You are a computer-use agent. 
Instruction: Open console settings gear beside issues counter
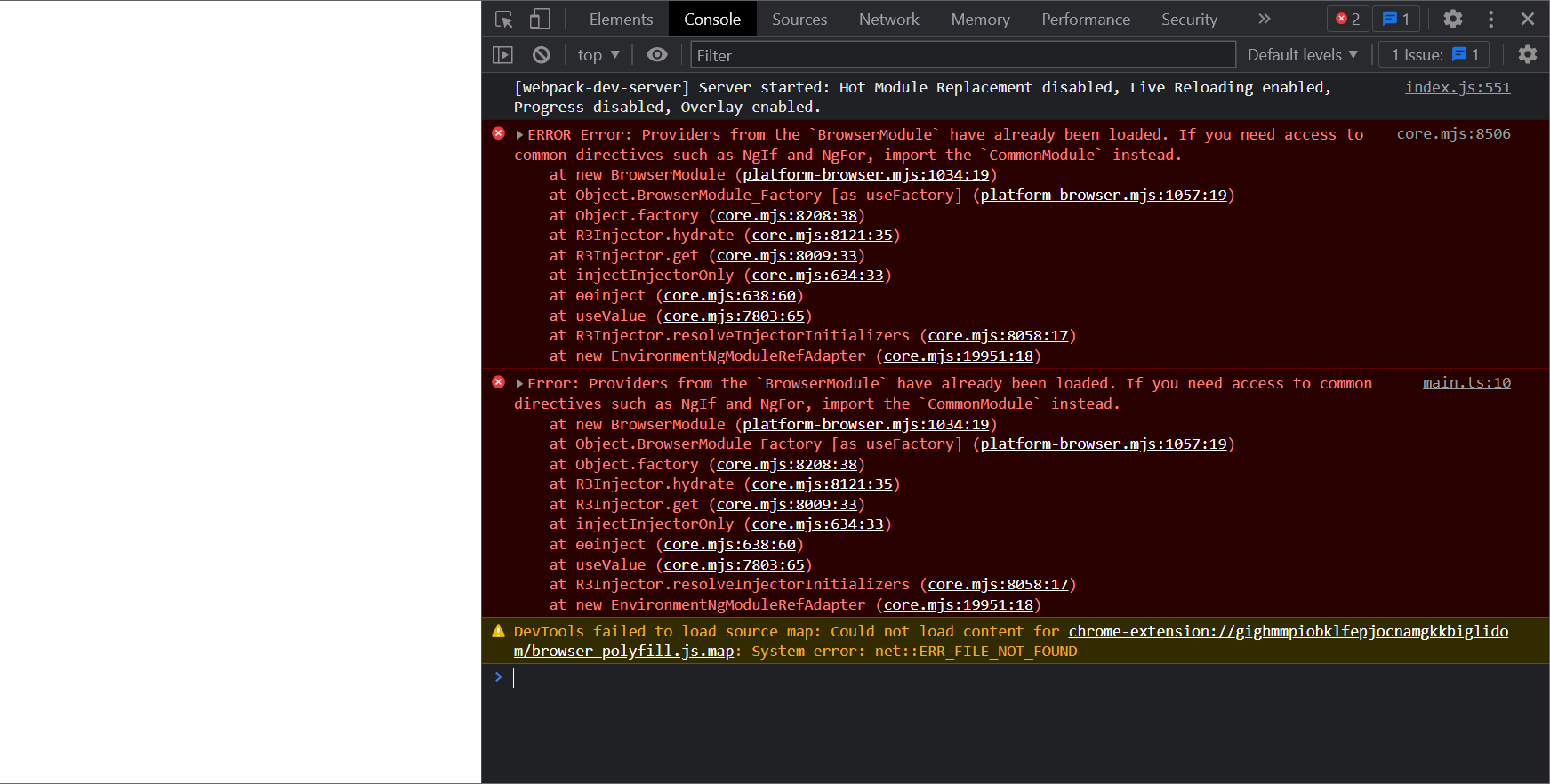point(1527,55)
